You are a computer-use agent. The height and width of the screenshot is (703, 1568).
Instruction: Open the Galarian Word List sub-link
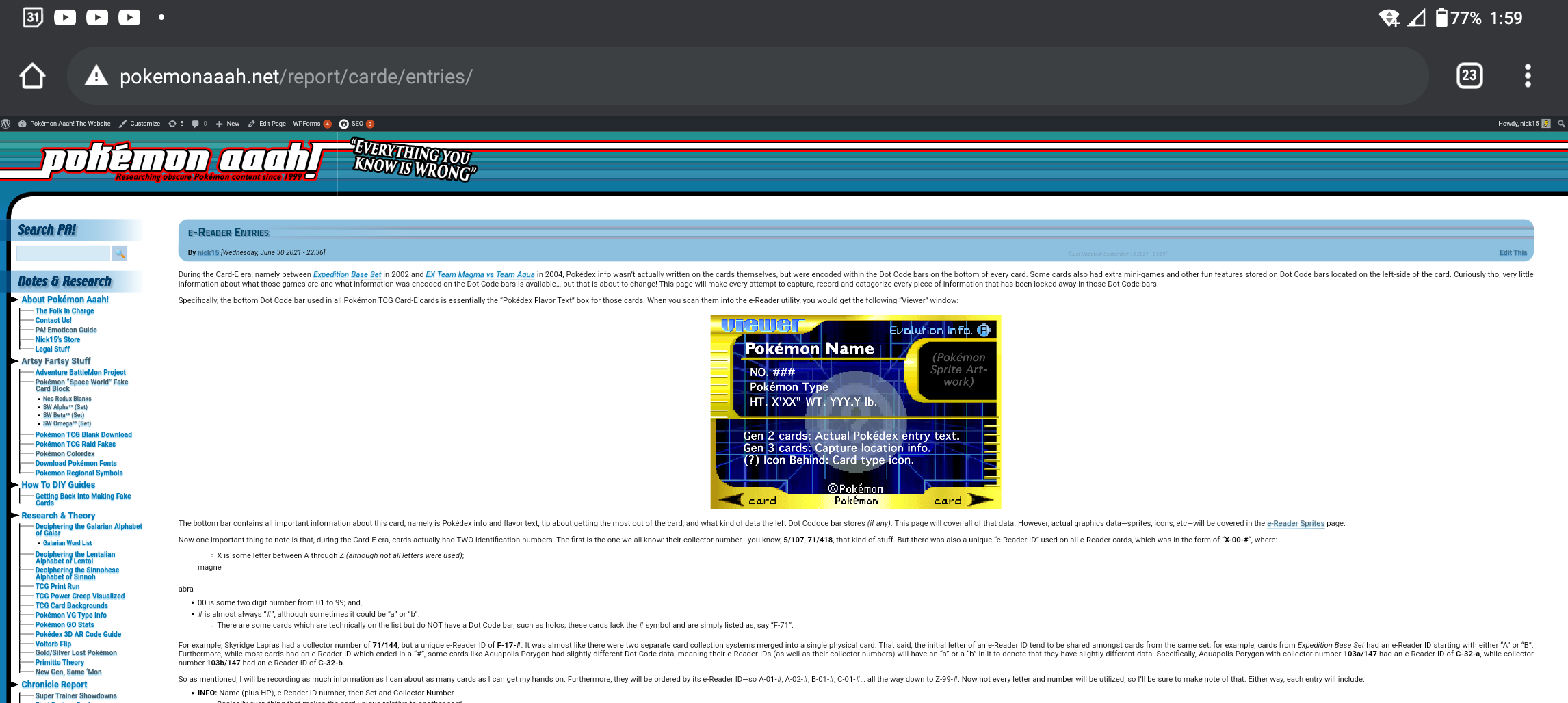67,544
